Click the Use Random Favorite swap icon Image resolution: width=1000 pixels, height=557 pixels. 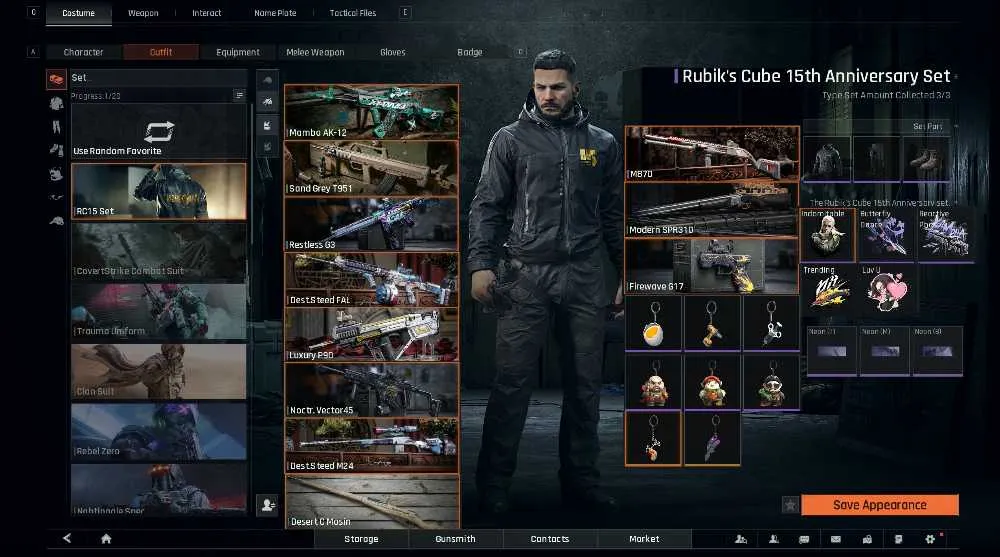(159, 132)
